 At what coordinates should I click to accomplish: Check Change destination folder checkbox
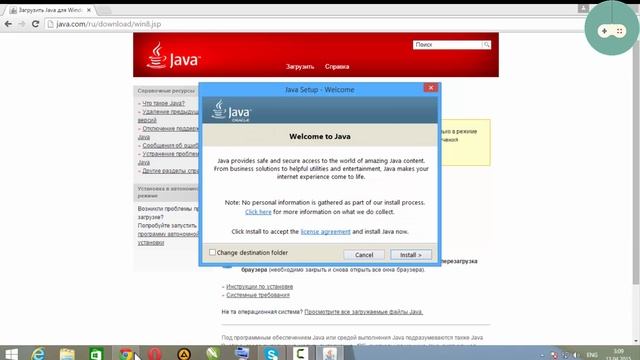[212, 252]
